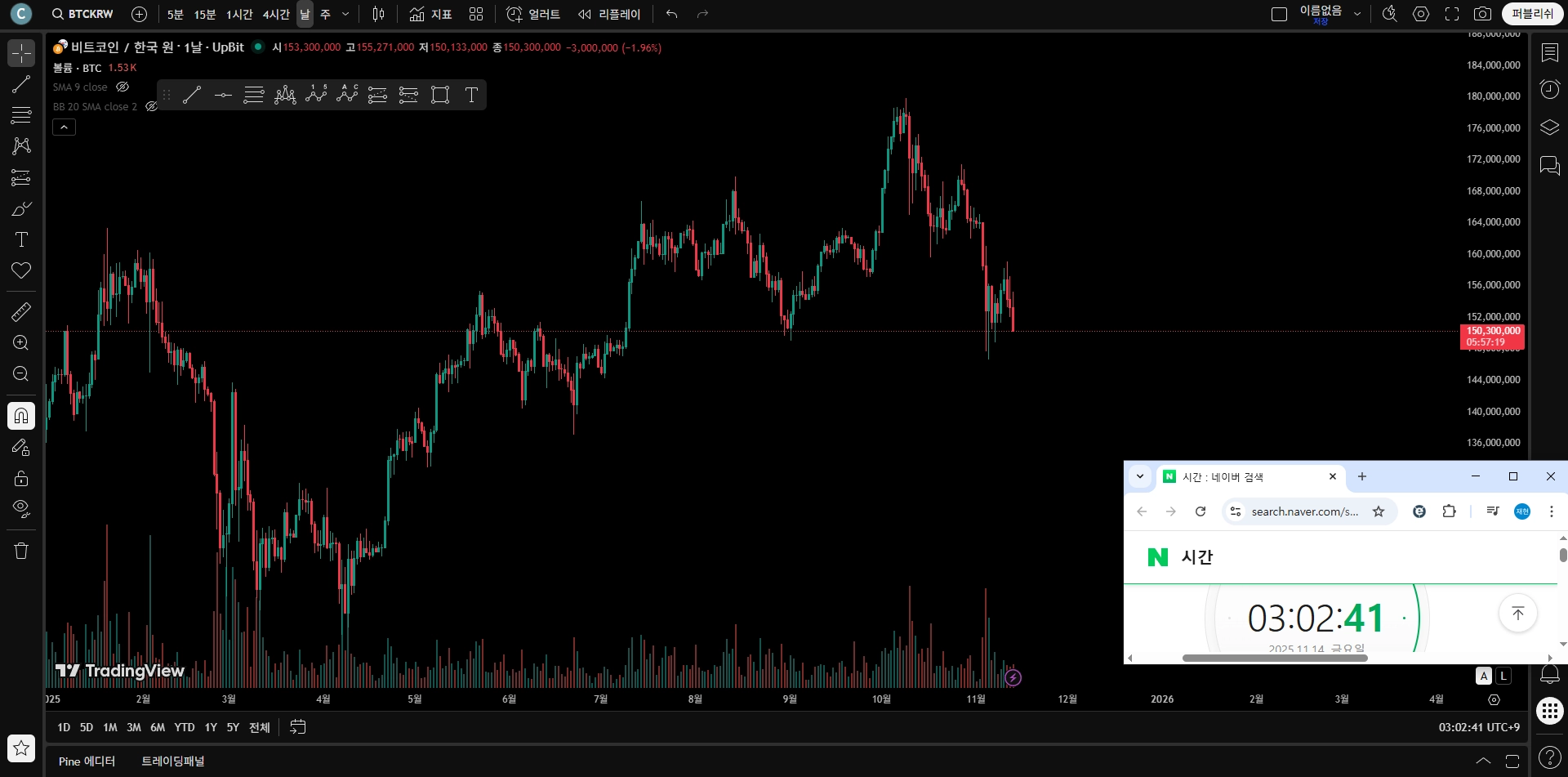Image resolution: width=1568 pixels, height=777 pixels.
Task: Create an alert with 얼러트 button
Action: click(x=533, y=14)
